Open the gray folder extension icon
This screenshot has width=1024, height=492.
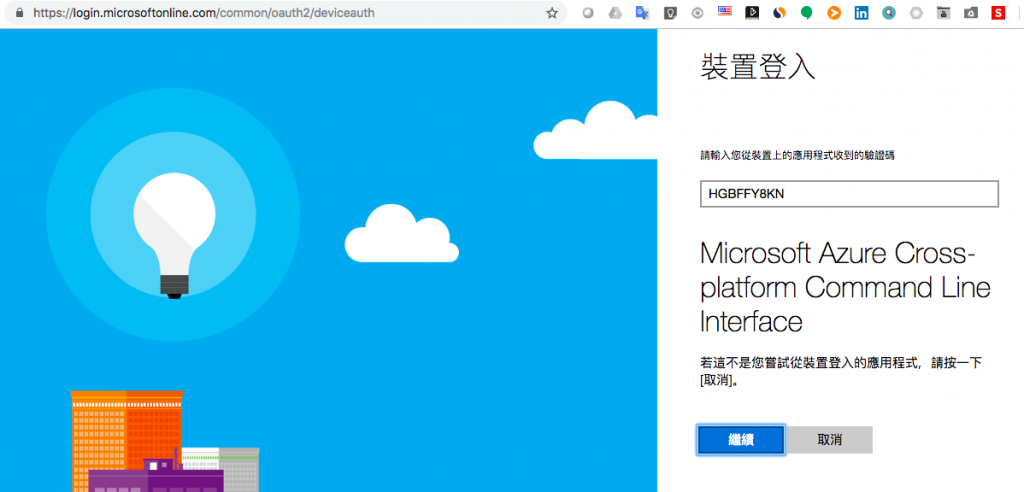(943, 12)
